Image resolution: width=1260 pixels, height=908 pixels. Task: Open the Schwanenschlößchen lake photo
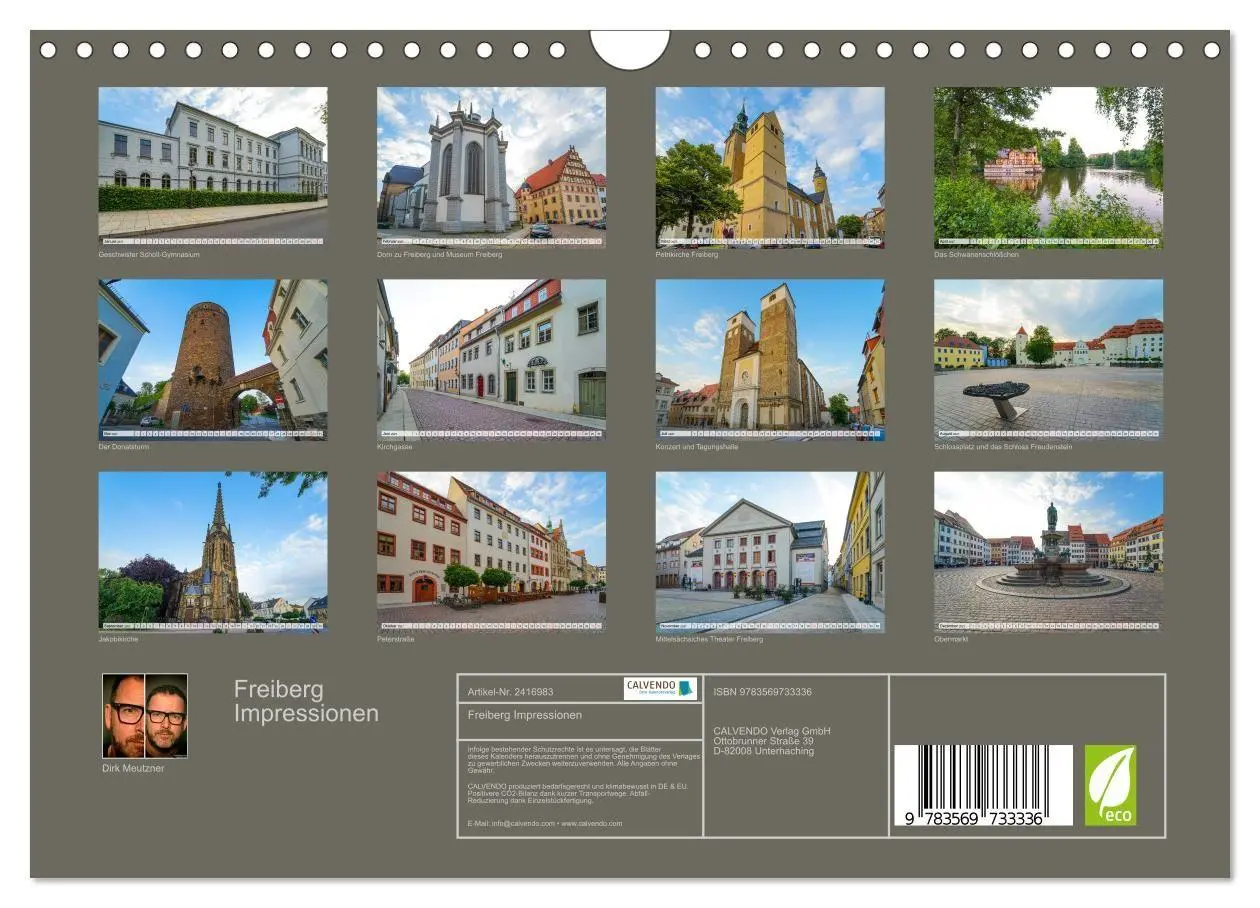point(1048,167)
